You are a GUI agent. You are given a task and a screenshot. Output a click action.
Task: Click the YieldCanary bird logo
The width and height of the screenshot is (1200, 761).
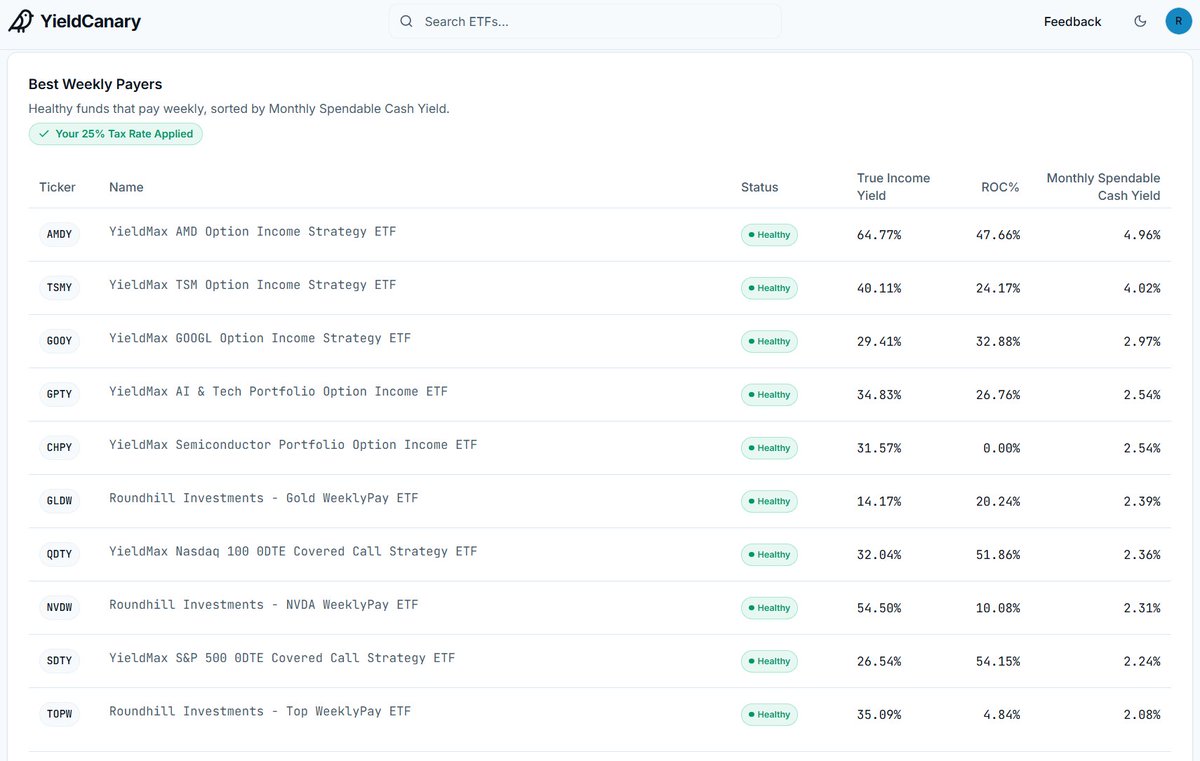pos(21,21)
